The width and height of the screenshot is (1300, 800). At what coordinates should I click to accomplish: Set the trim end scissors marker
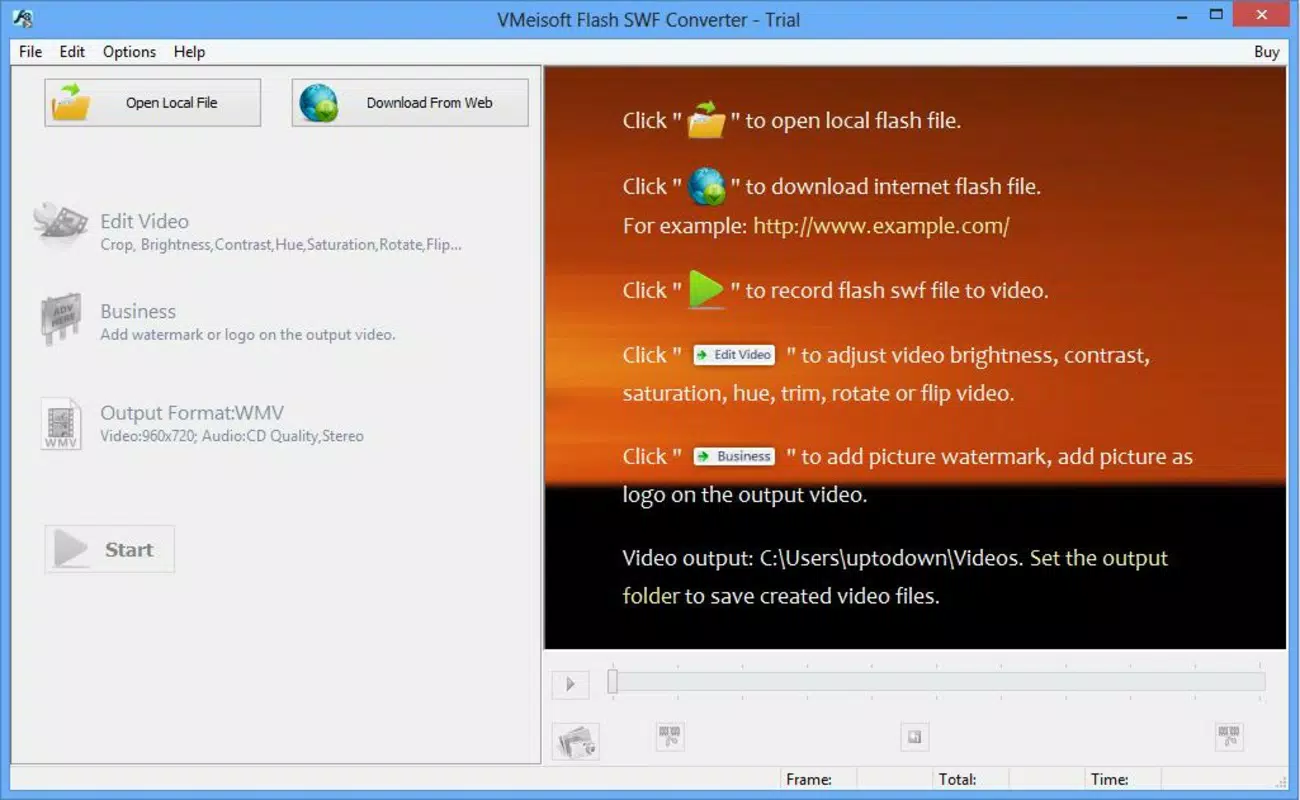[x=1229, y=737]
